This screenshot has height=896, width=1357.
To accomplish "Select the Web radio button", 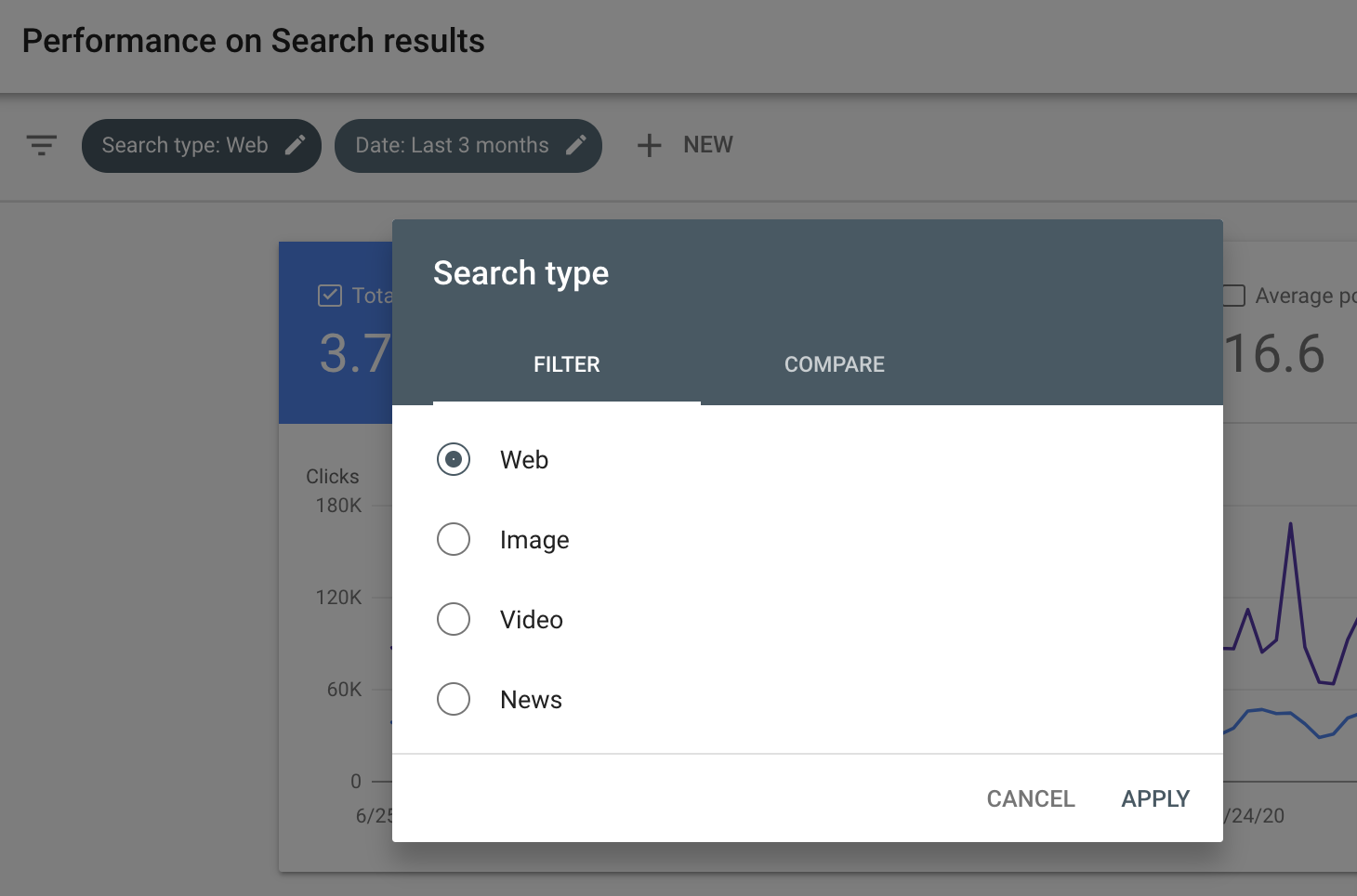I will pyautogui.click(x=454, y=459).
